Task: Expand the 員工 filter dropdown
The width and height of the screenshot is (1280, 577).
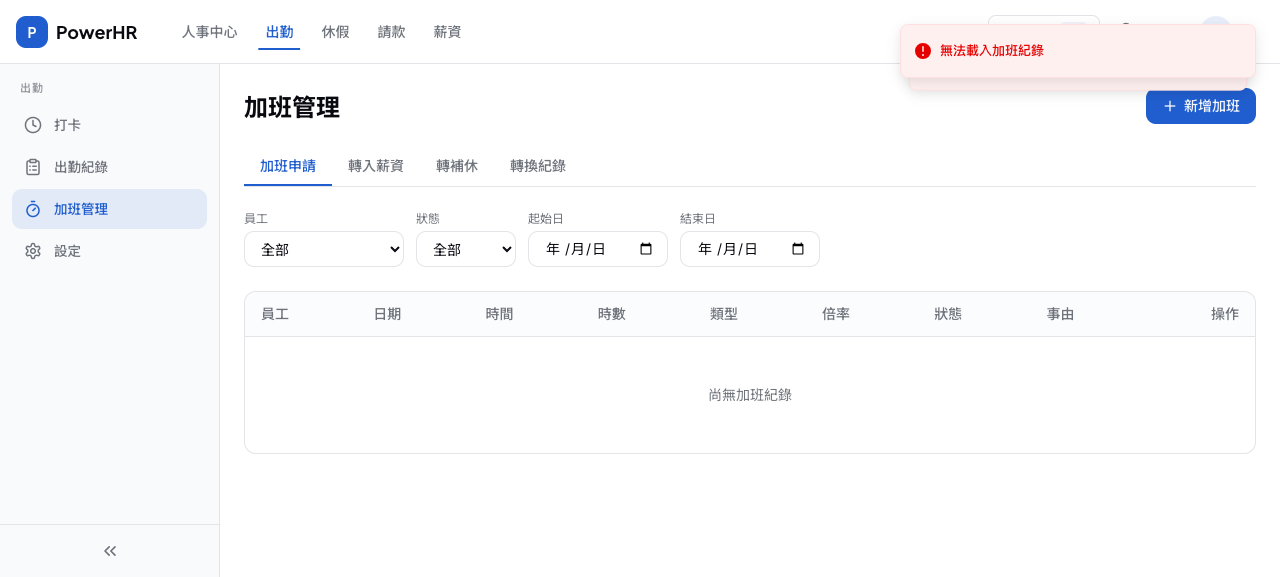Action: 323,249
